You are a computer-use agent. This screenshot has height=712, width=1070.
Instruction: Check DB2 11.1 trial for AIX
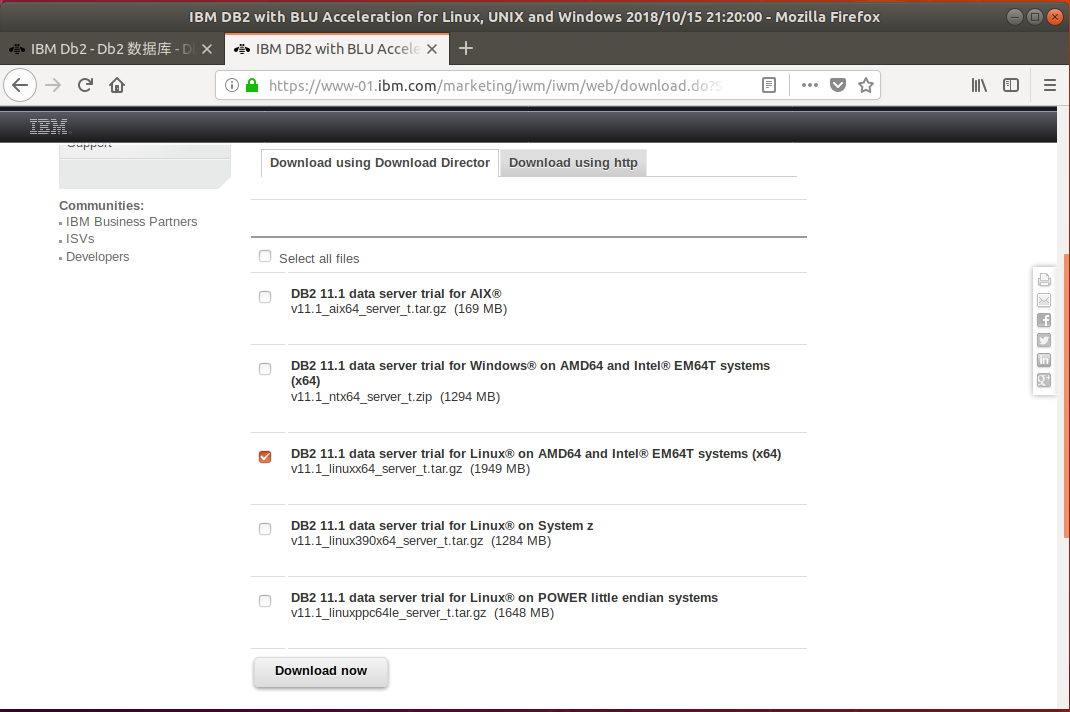pyautogui.click(x=265, y=297)
